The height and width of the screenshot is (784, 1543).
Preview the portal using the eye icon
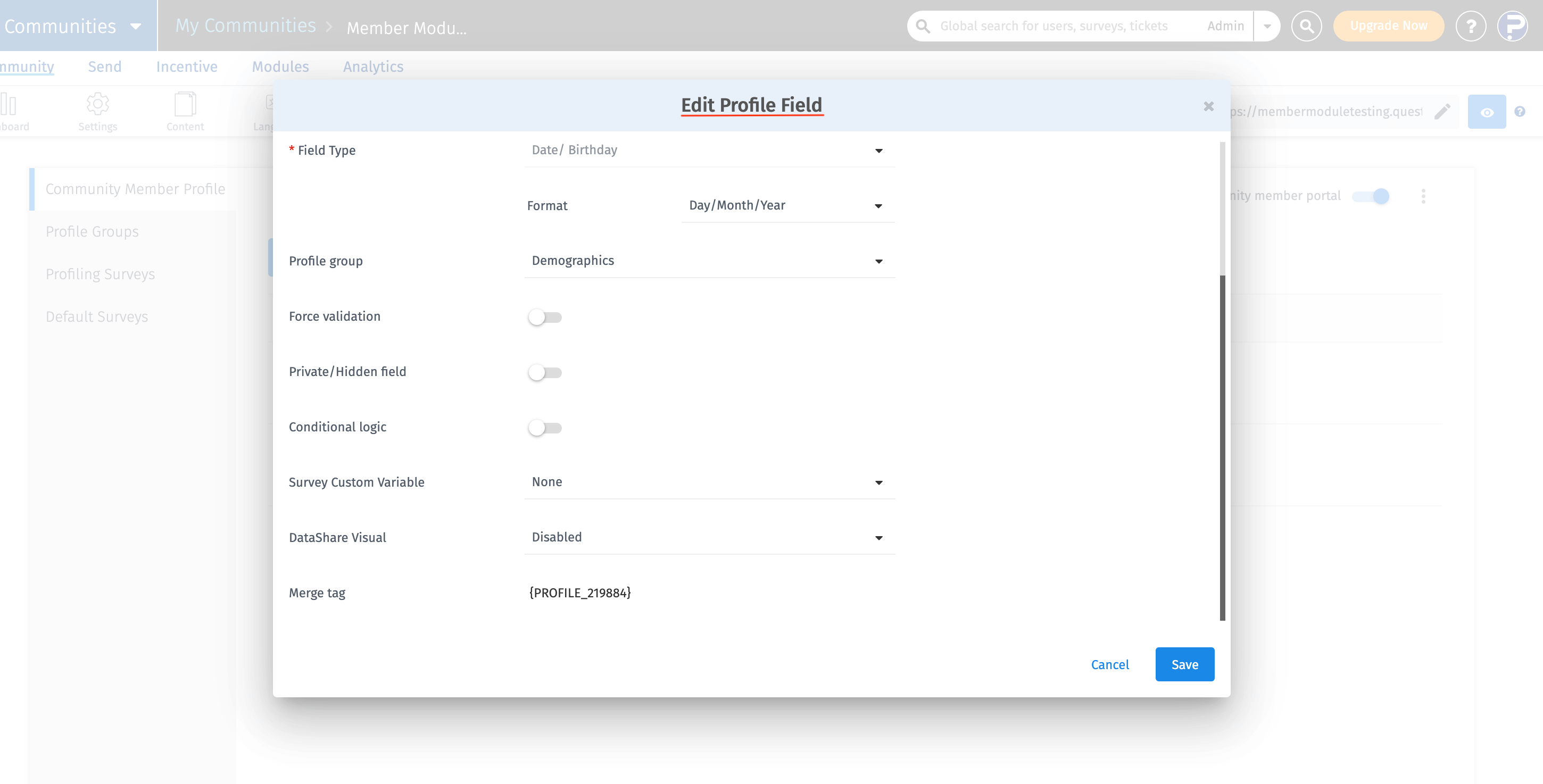1487,111
